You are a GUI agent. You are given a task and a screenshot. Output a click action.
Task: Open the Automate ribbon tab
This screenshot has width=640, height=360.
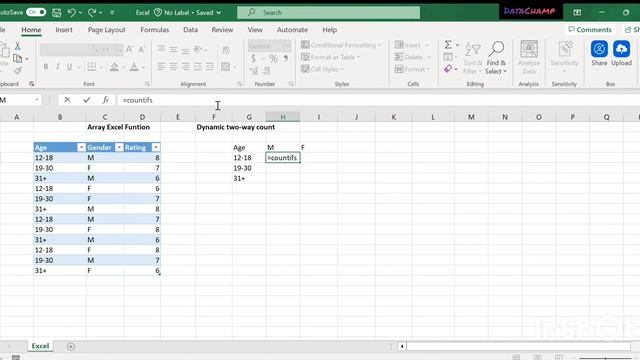tap(292, 30)
